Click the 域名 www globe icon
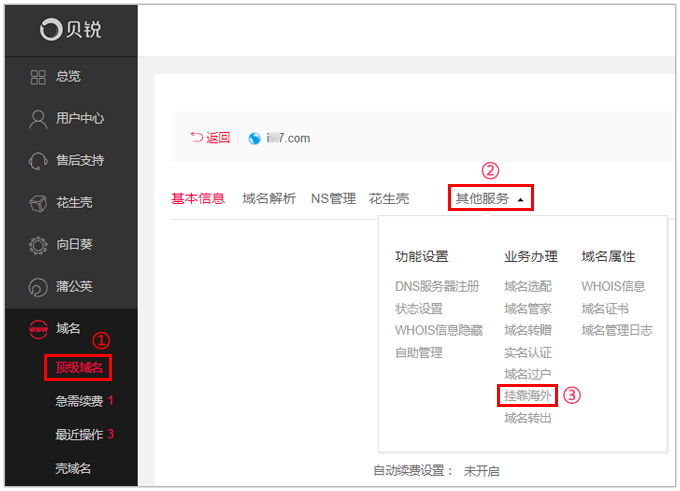This screenshot has width=680, height=491. click(38, 329)
